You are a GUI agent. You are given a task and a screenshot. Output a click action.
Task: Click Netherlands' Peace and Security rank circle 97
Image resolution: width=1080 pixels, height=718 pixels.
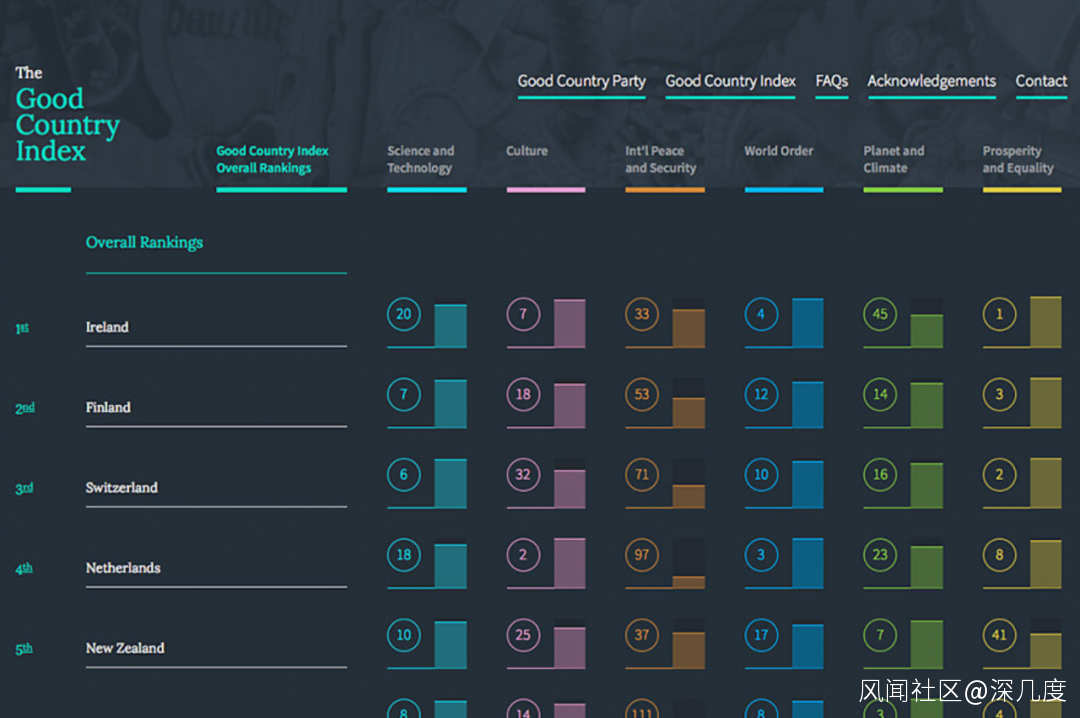click(x=642, y=554)
